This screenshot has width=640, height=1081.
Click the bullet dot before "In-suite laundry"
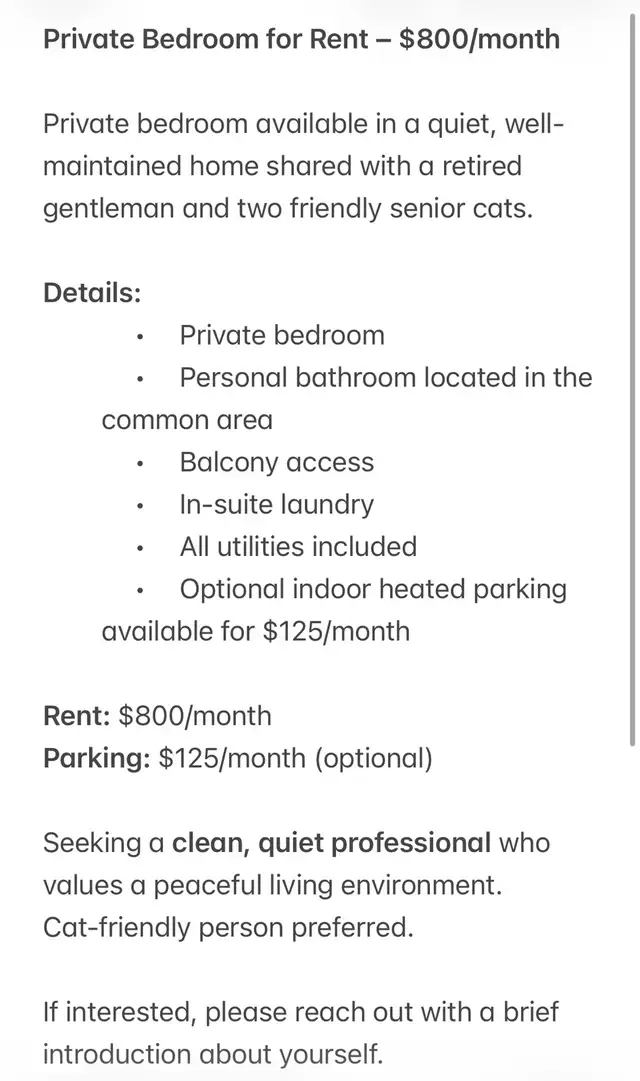pos(141,506)
